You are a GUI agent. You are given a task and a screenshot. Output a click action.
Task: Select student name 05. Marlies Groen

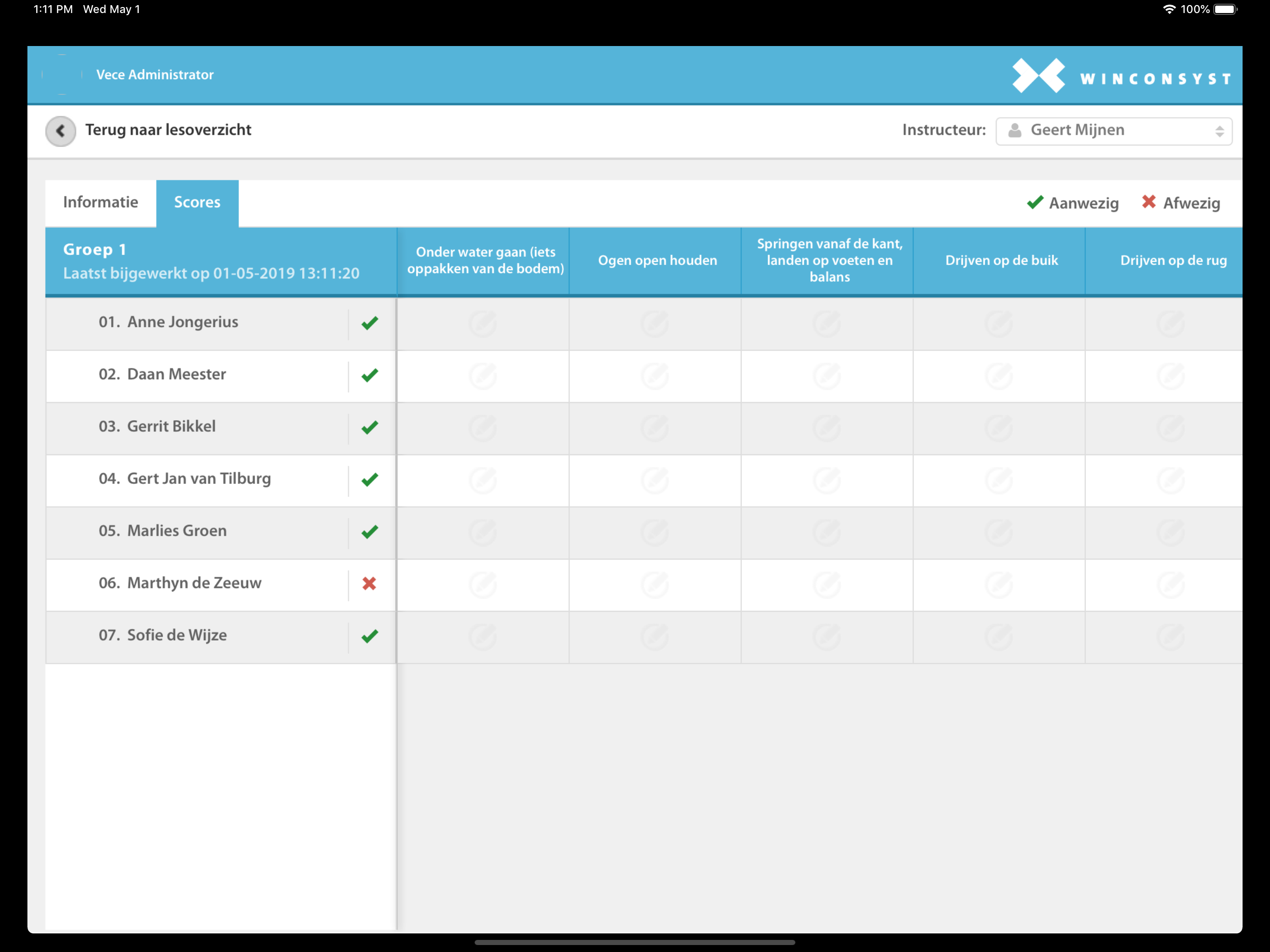pyautogui.click(x=163, y=531)
